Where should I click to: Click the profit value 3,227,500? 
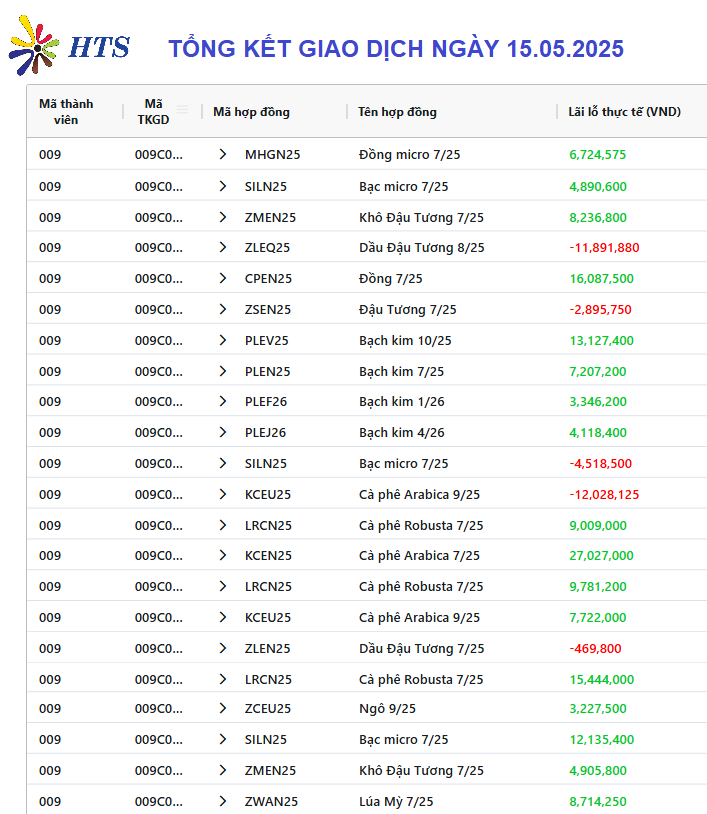(598, 709)
